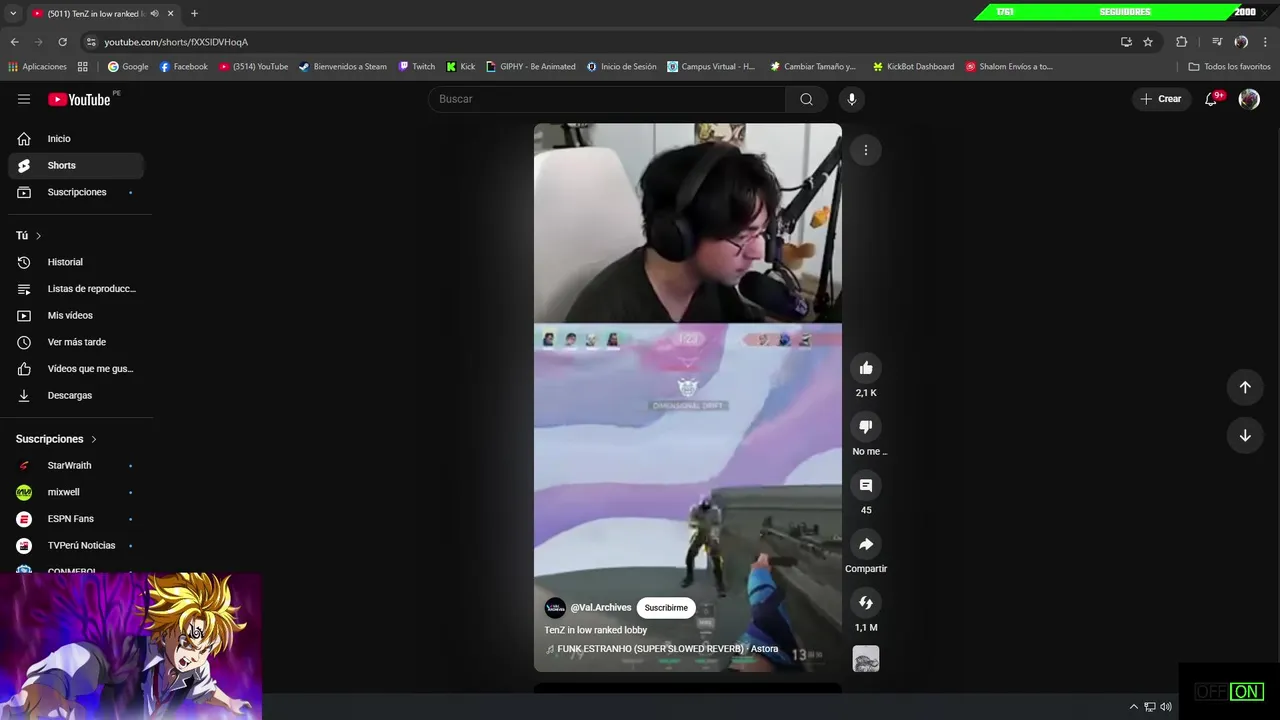Viewport: 1280px width, 720px height.
Task: Open Historial in the sidebar
Action: pyautogui.click(x=76, y=262)
